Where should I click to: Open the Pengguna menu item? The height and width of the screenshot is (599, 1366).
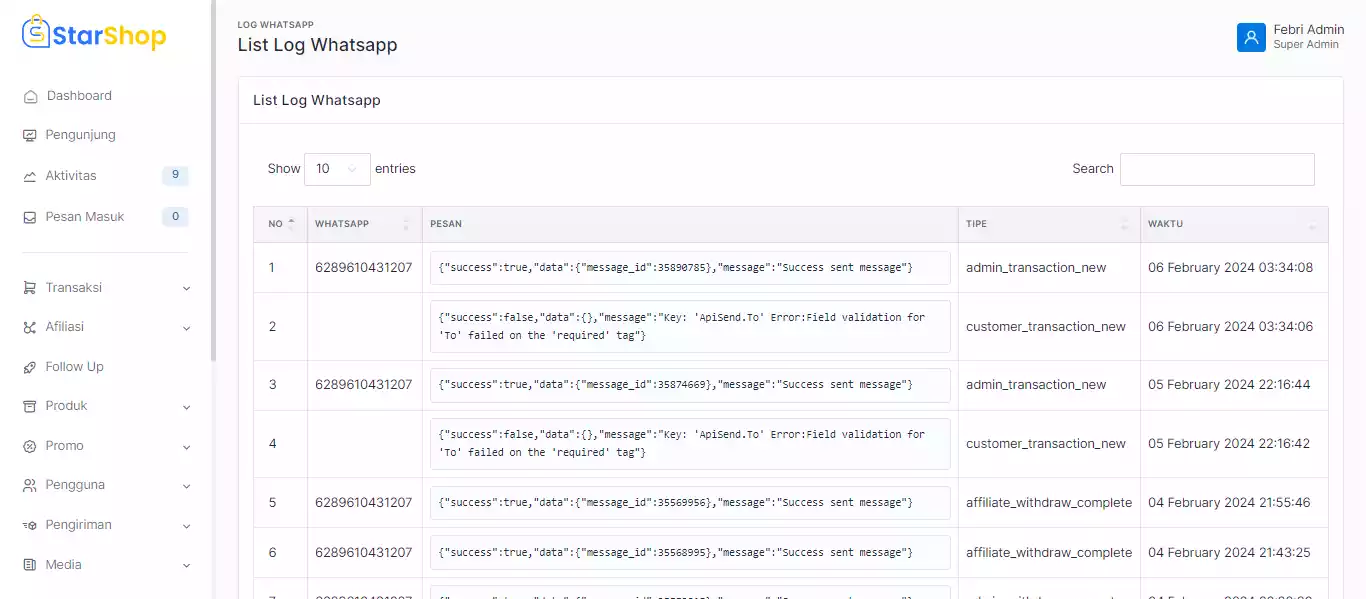click(75, 485)
